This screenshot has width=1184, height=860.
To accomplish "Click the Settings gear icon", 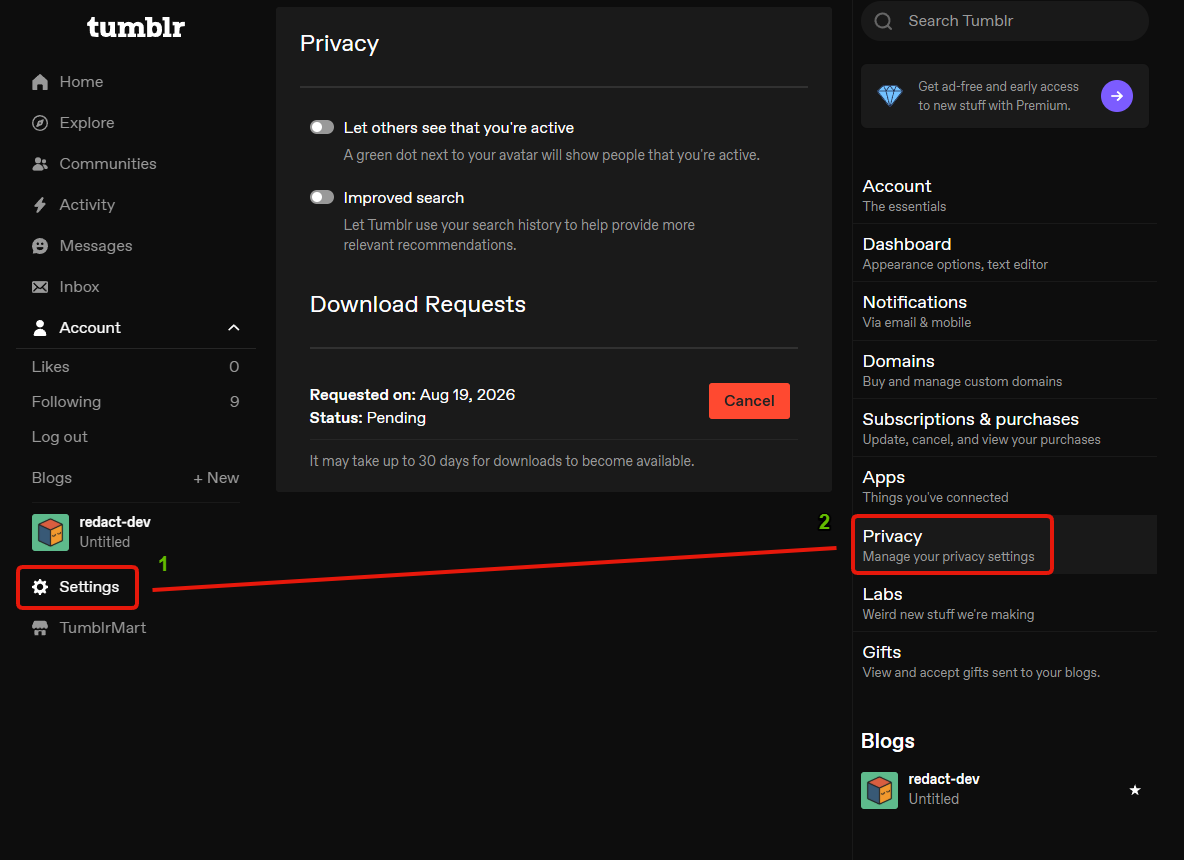I will click(40, 587).
